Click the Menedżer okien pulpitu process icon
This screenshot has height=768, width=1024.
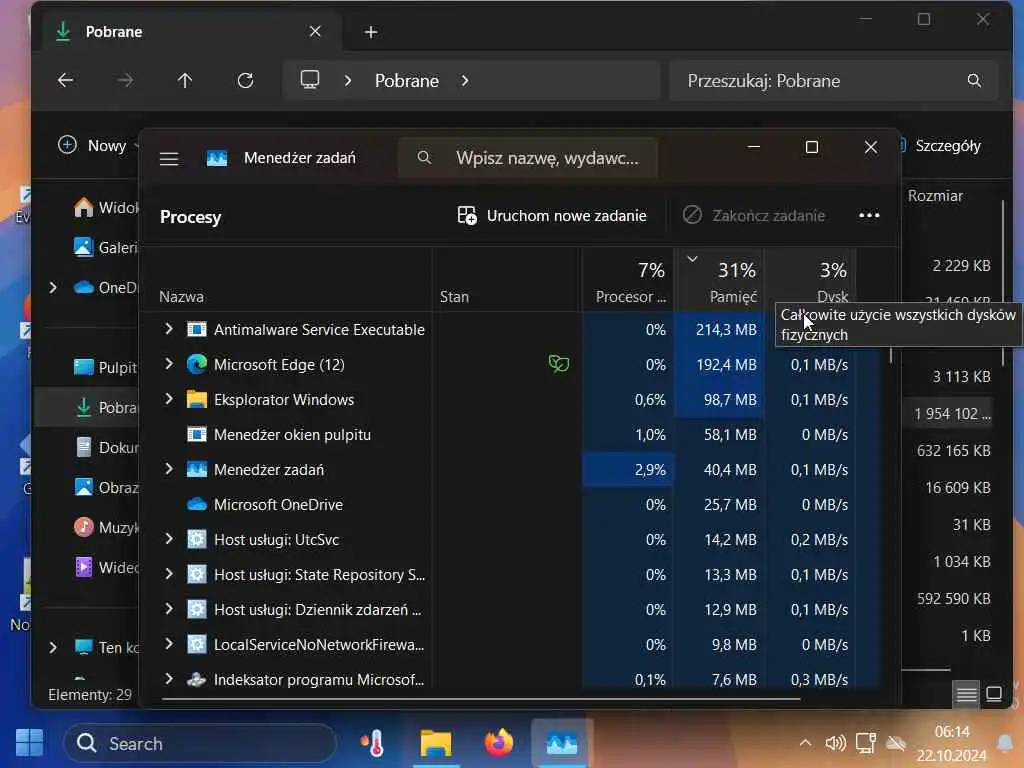pyautogui.click(x=197, y=434)
